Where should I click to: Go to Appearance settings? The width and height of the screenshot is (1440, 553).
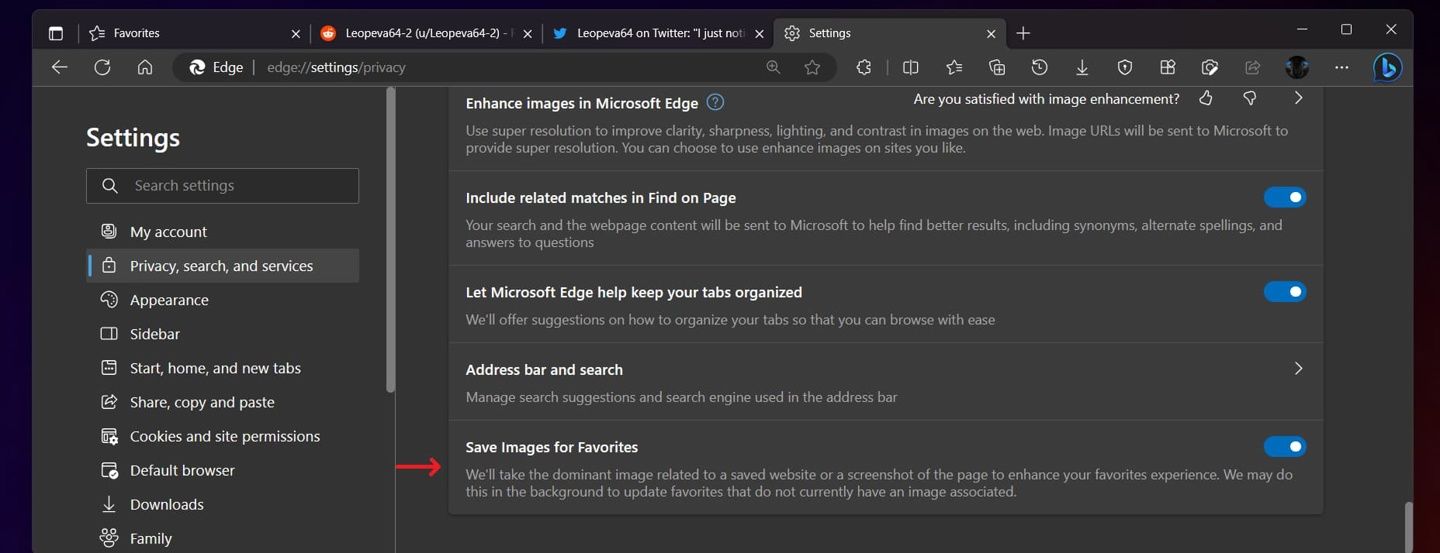pos(222,299)
